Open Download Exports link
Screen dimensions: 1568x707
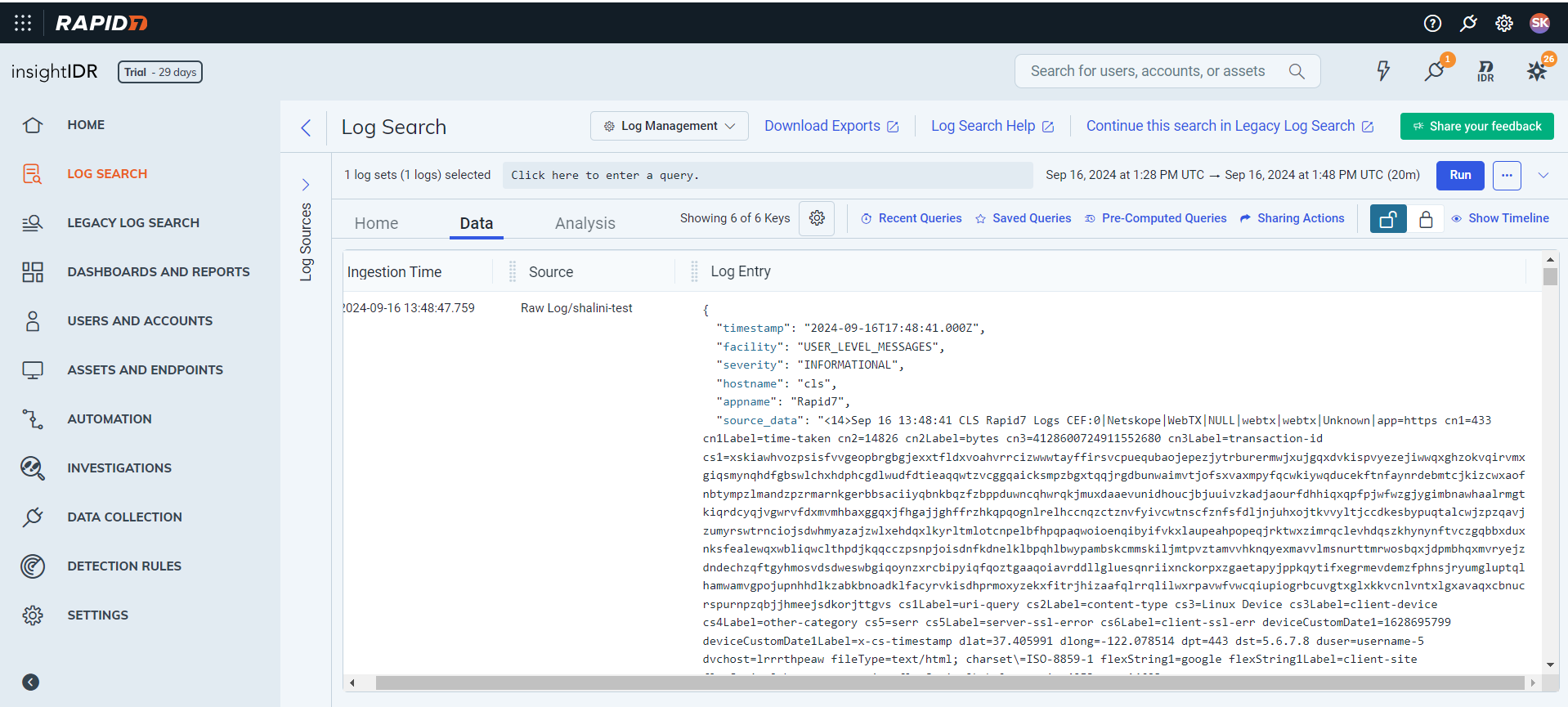(831, 126)
